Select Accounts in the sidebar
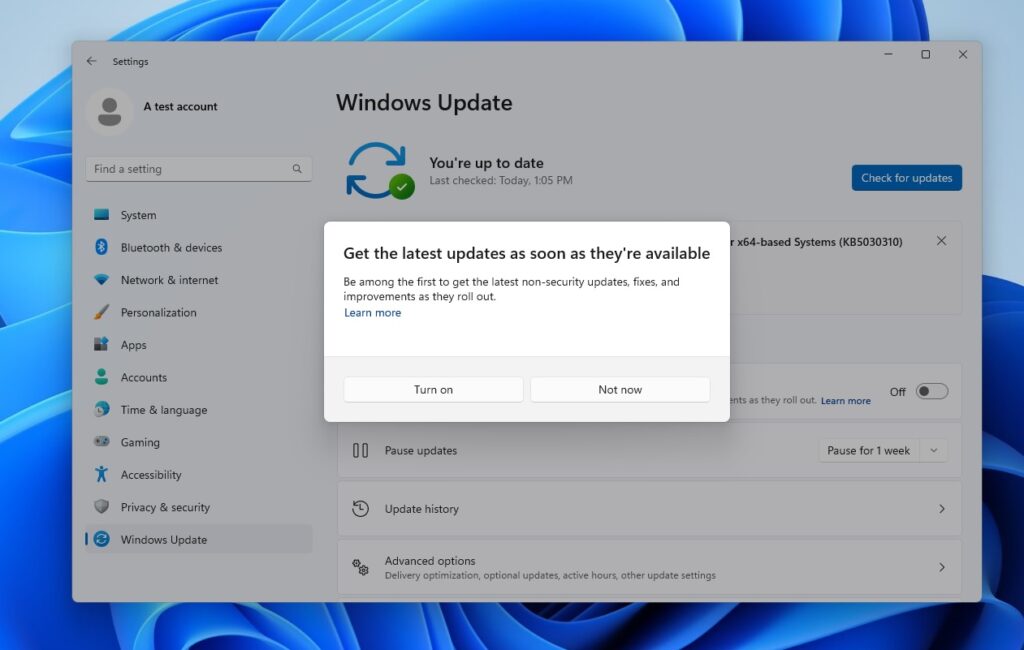 (x=146, y=377)
